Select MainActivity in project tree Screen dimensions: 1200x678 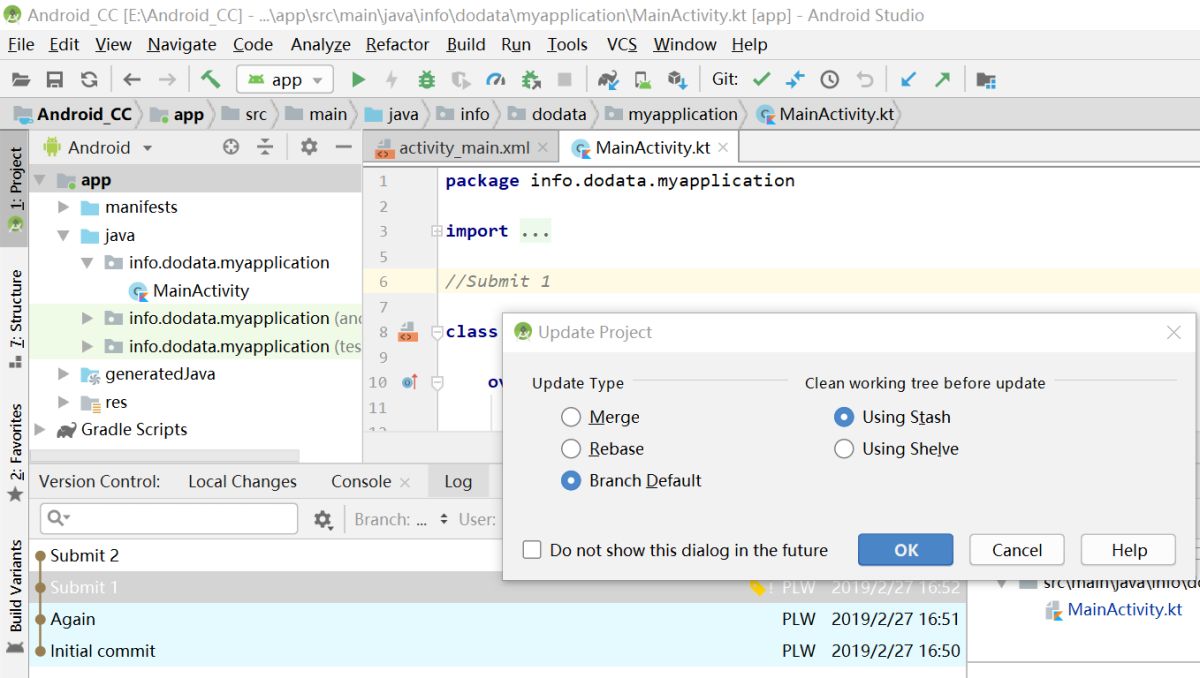[189, 291]
